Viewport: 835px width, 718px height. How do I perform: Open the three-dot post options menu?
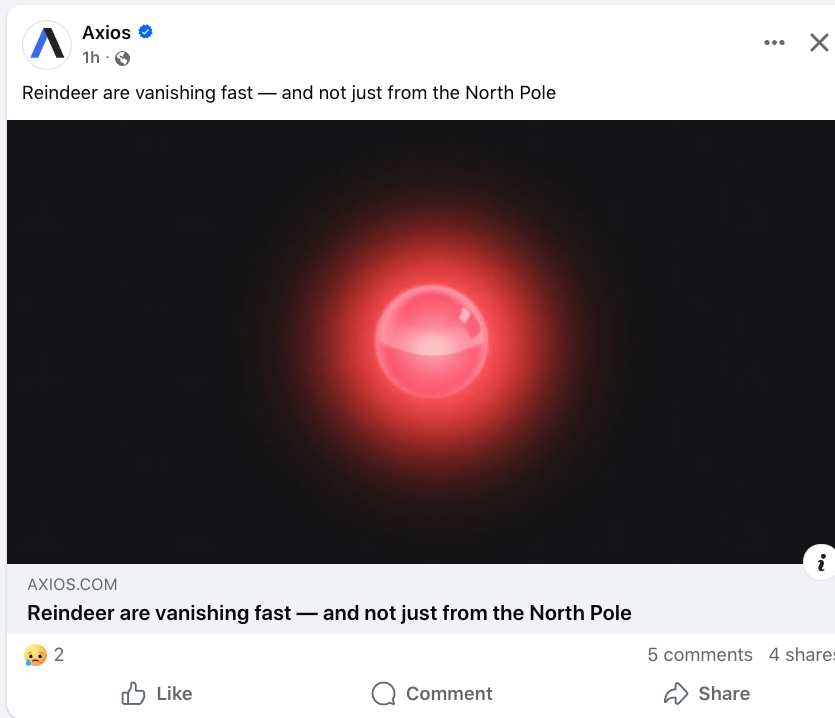click(774, 43)
